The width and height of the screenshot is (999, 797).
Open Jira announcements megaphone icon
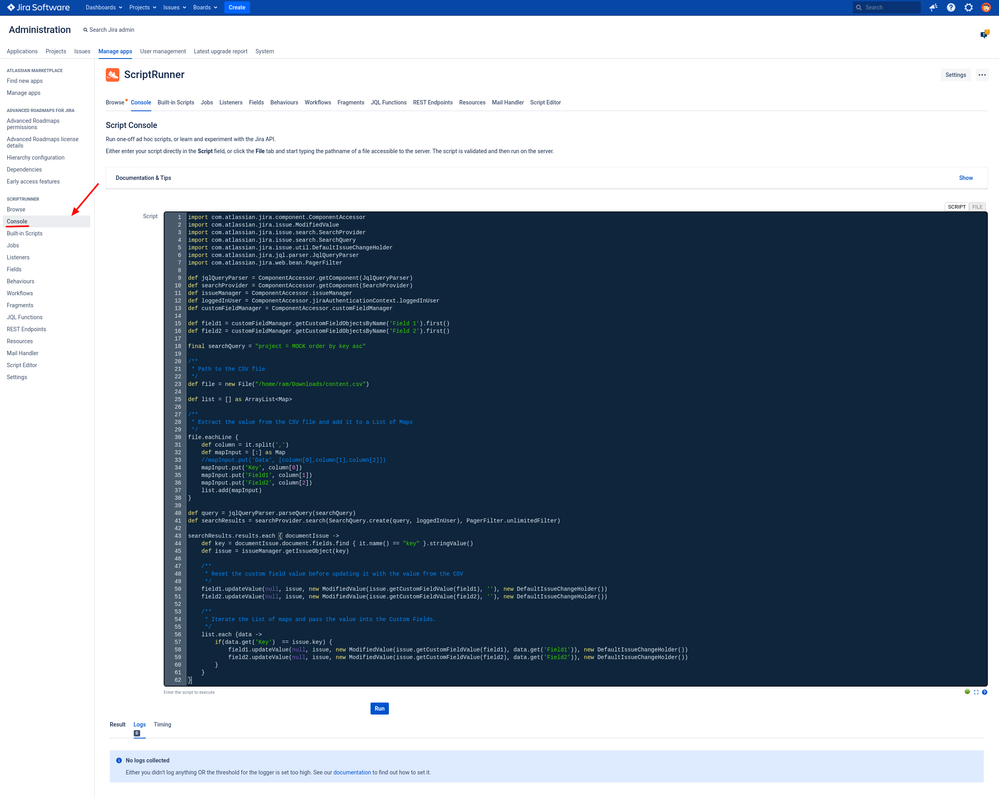tap(933, 7)
